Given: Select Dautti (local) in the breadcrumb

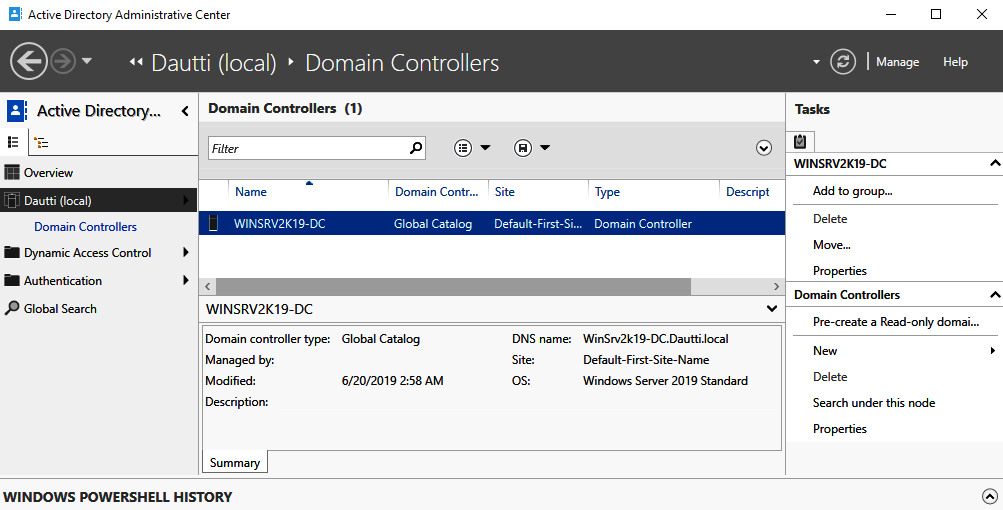Looking at the screenshot, I should click(214, 63).
